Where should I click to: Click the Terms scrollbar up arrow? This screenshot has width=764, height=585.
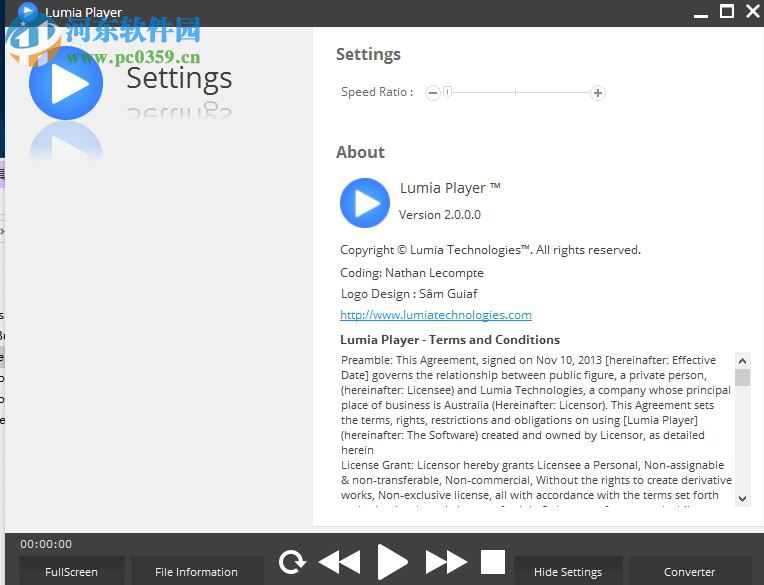[x=742, y=361]
